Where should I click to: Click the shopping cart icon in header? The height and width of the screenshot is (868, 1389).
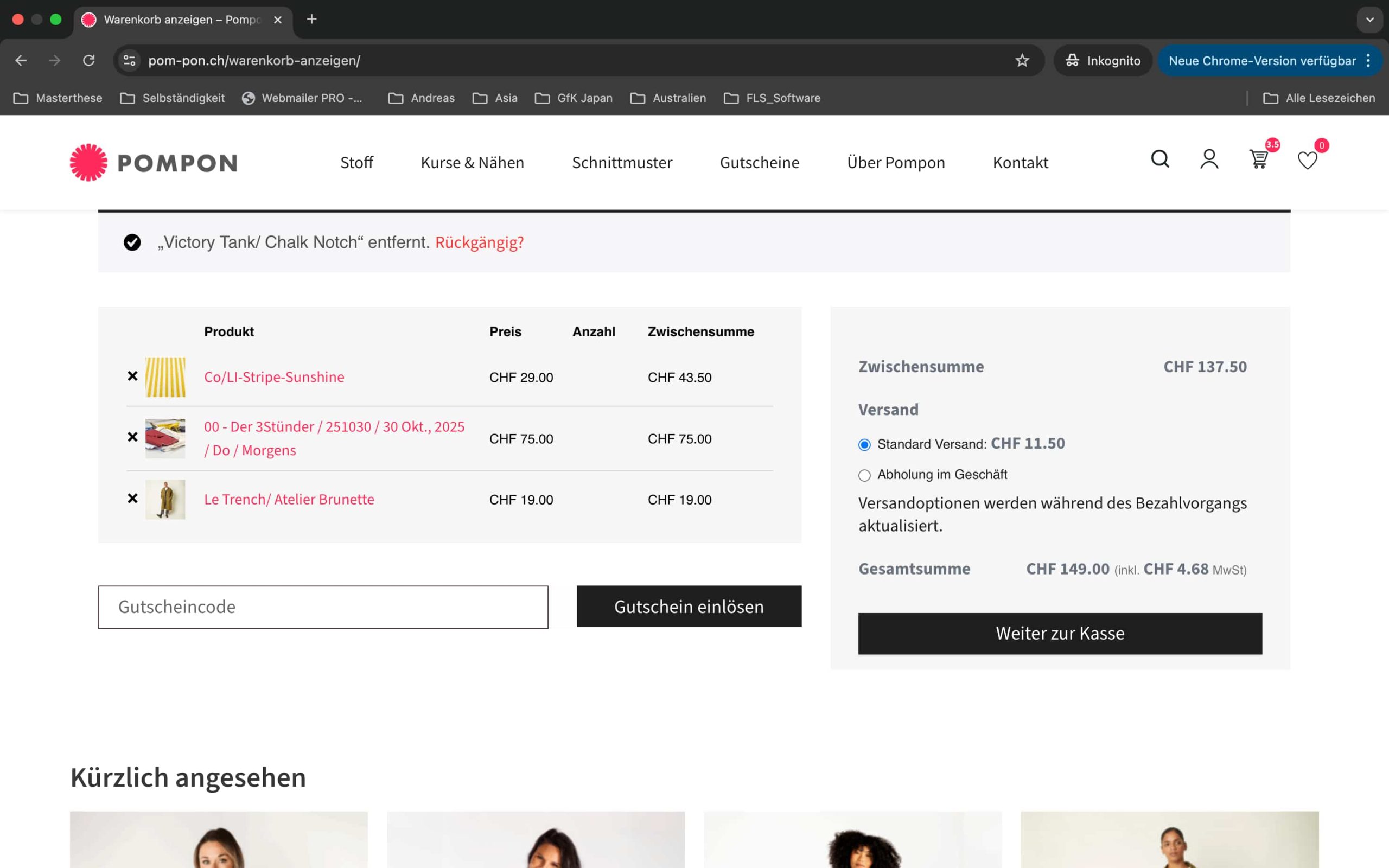coord(1258,159)
